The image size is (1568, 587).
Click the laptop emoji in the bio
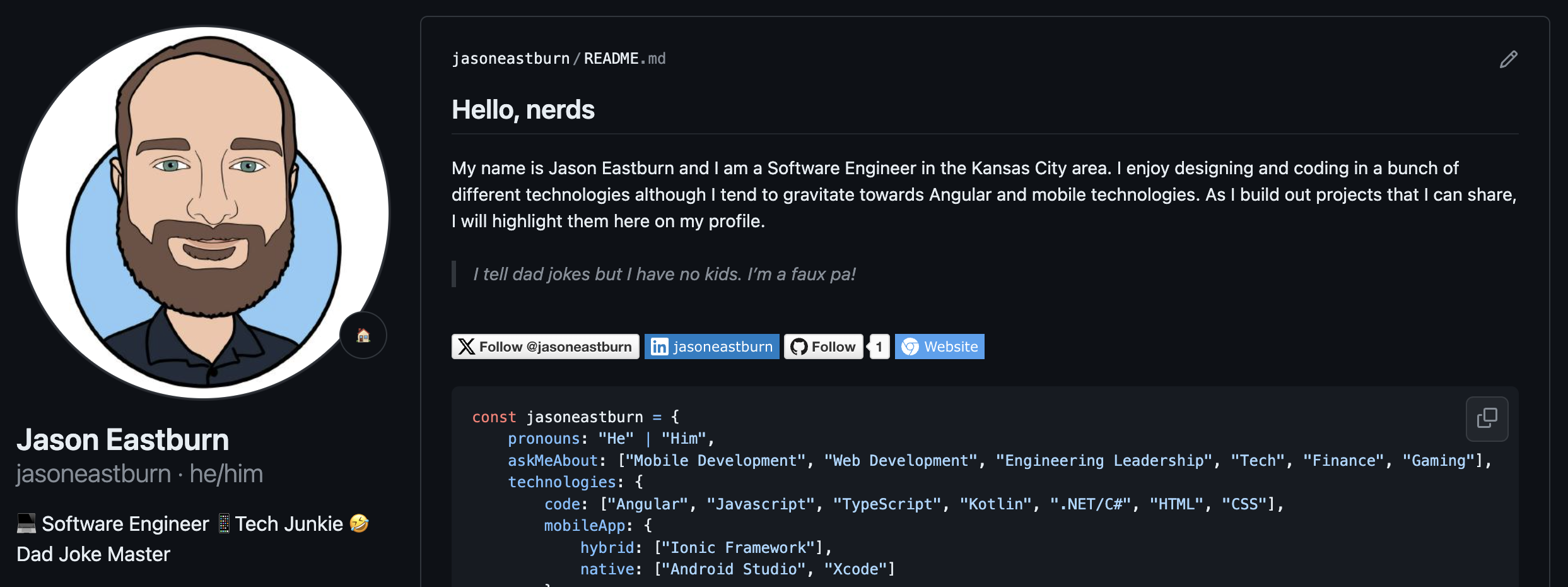[26, 523]
